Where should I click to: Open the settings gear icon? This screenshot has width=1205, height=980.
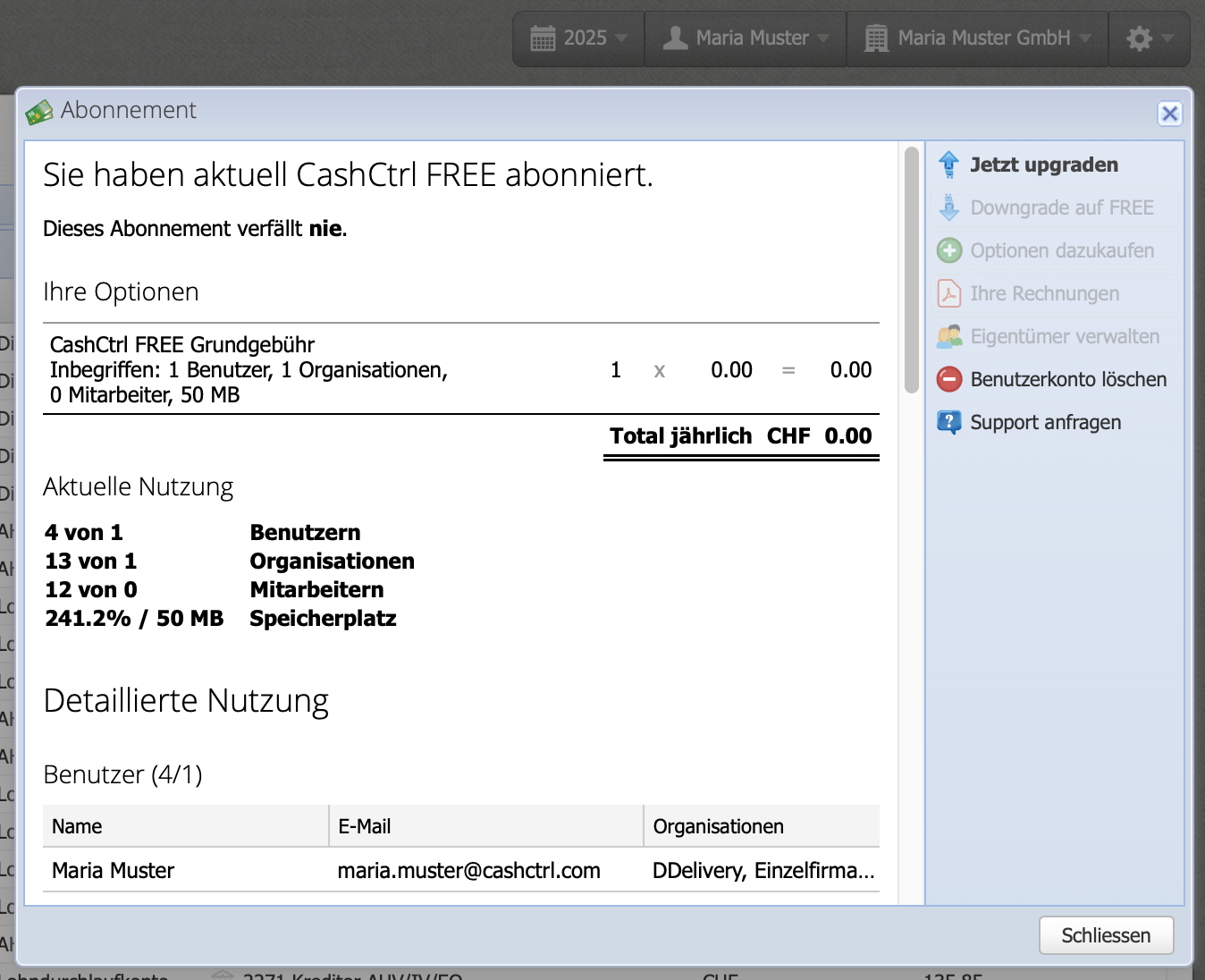tap(1141, 38)
